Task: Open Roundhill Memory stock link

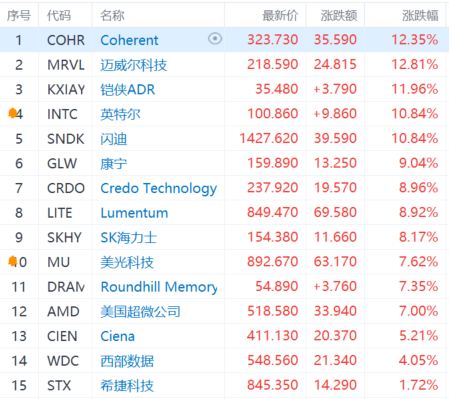Action: coord(159,287)
